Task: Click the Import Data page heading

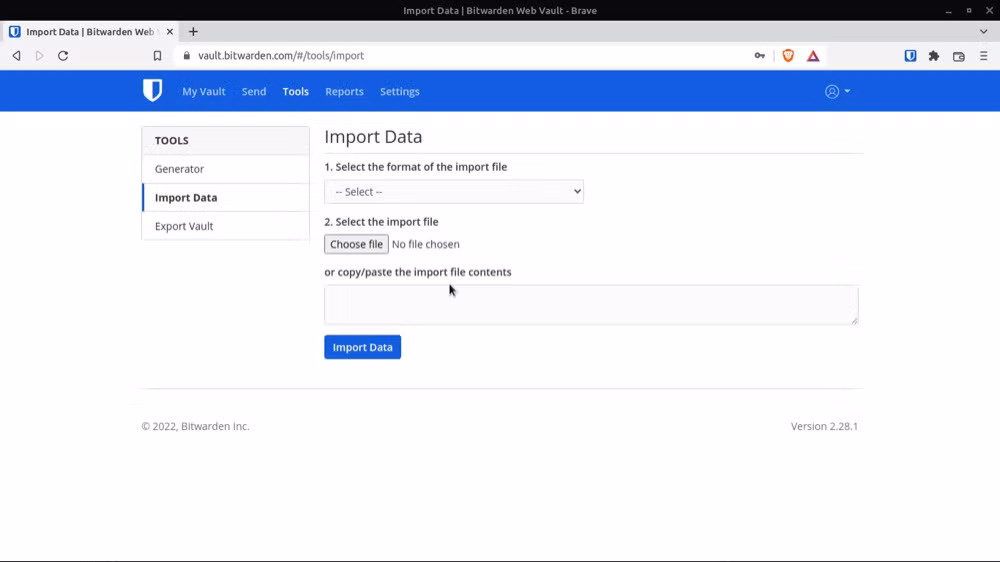Action: [373, 137]
